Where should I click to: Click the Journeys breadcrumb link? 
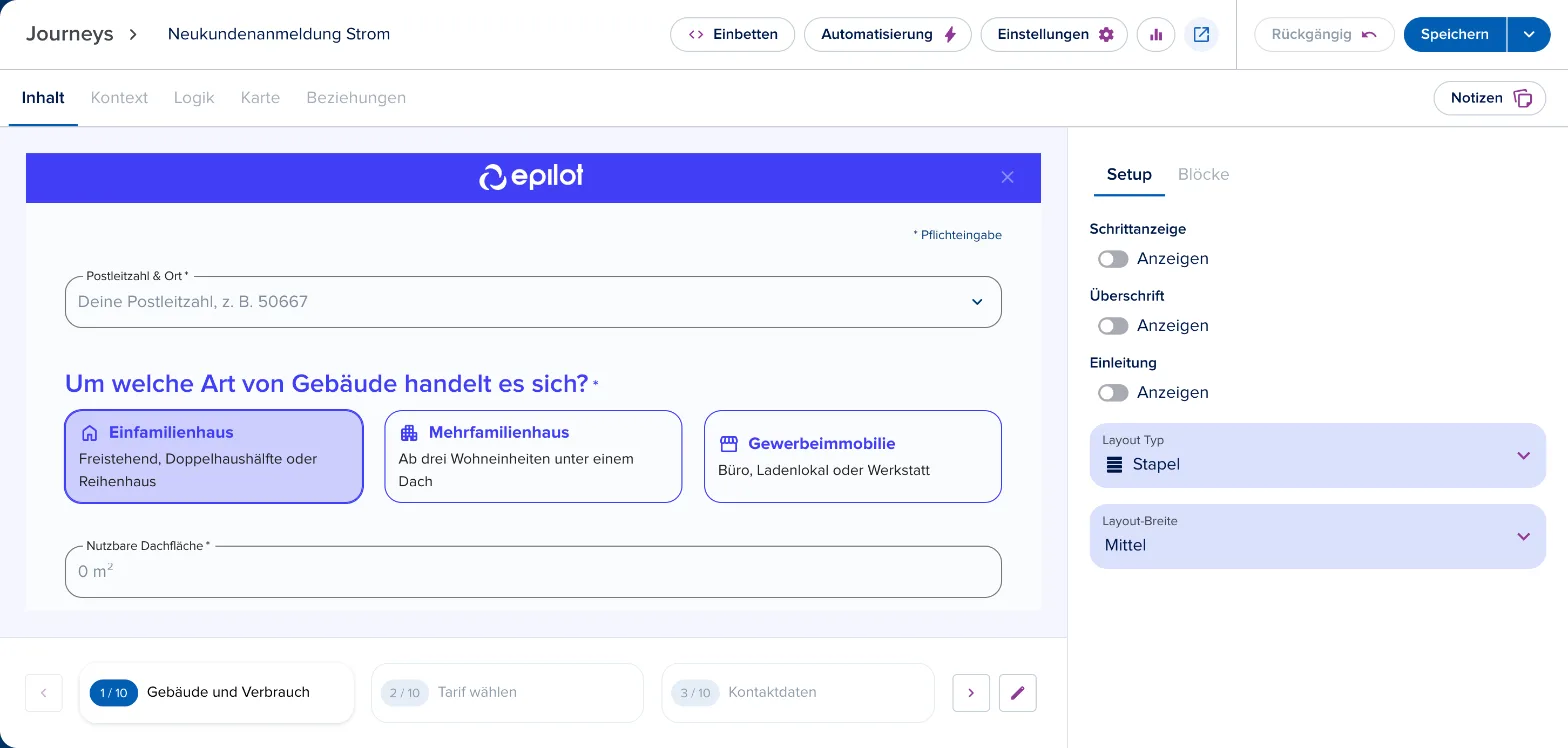pos(70,34)
